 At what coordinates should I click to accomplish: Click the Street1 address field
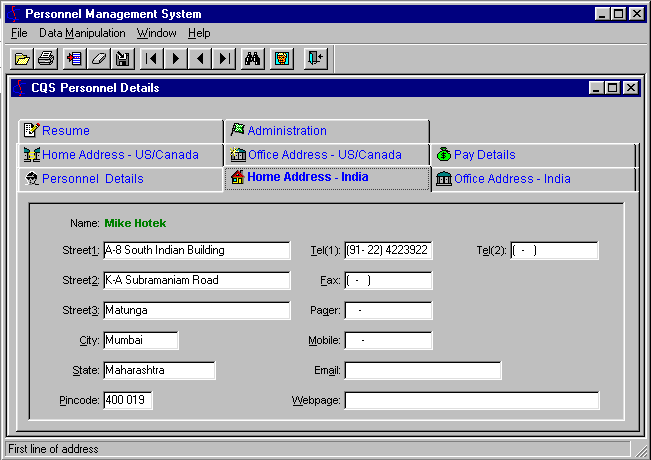click(196, 250)
